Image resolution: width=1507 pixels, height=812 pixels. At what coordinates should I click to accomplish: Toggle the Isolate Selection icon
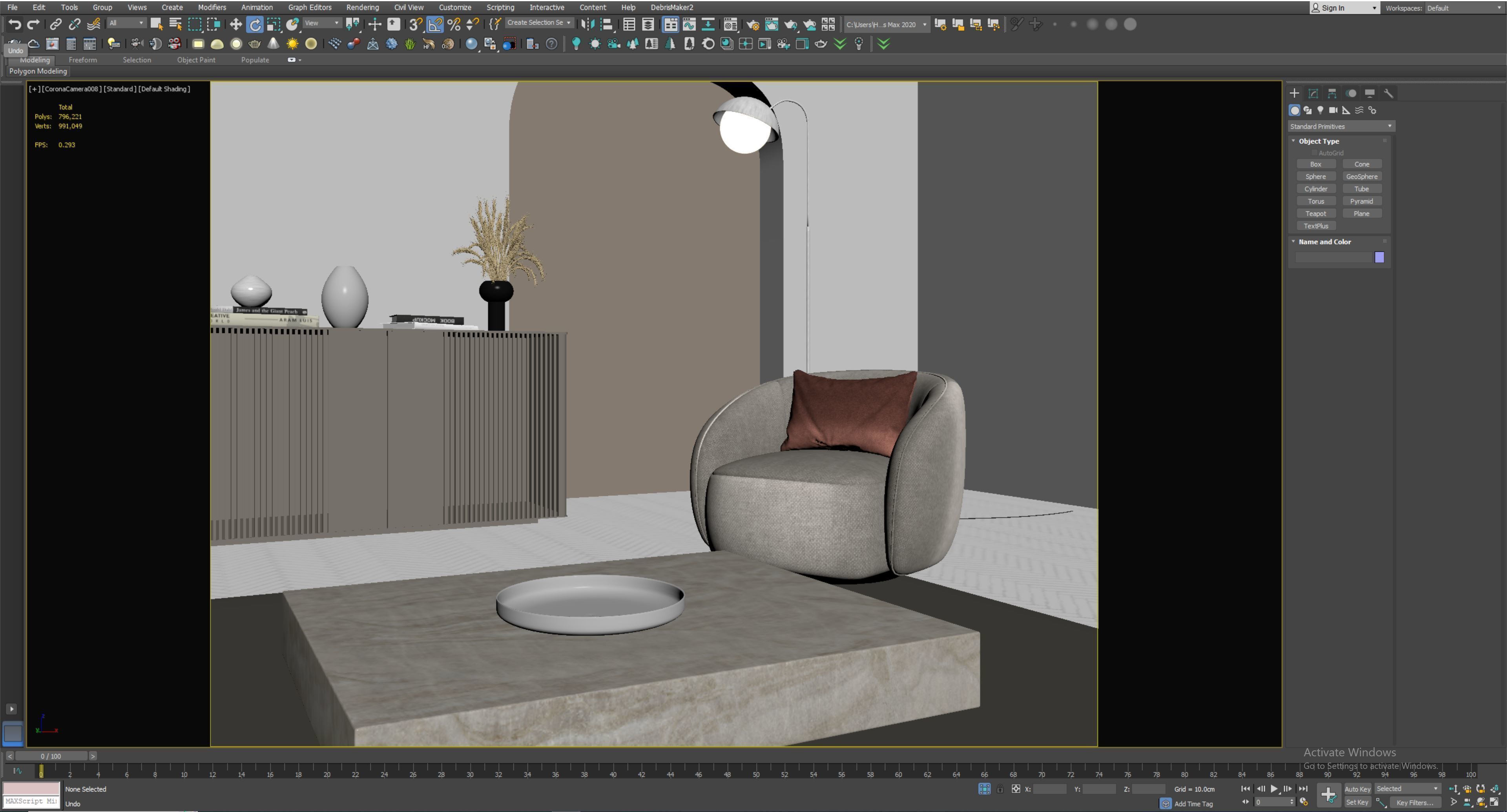point(985,789)
